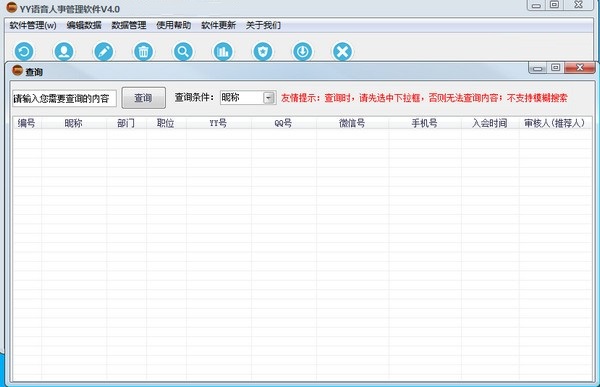The height and width of the screenshot is (387, 600).
Task: Click the 审核人(推荐人) column header
Action: pos(555,123)
